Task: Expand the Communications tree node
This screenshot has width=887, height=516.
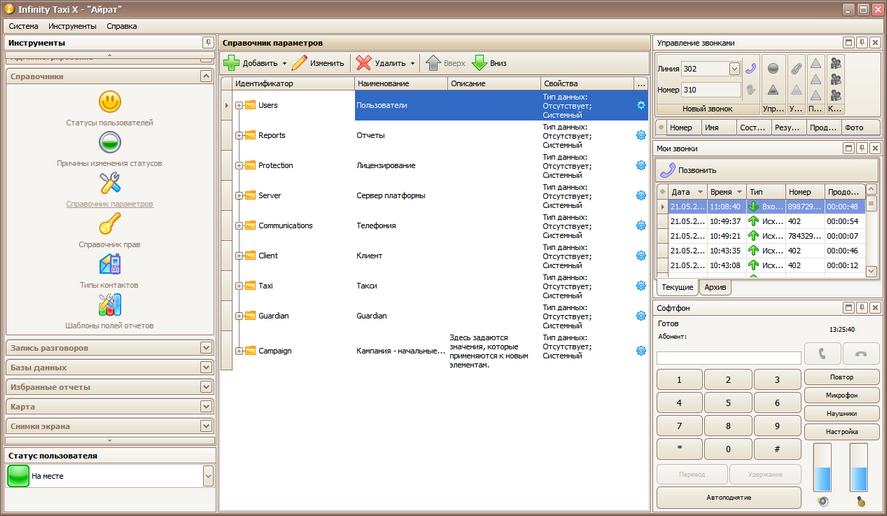Action: [x=239, y=225]
